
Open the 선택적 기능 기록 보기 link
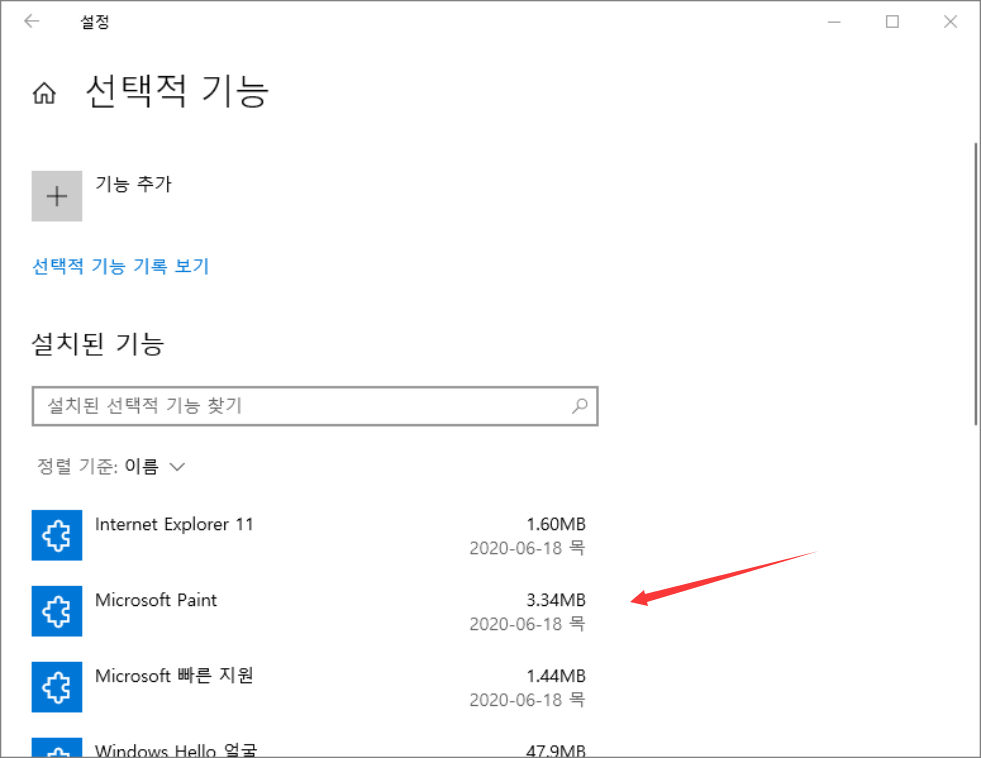pyautogui.click(x=120, y=266)
